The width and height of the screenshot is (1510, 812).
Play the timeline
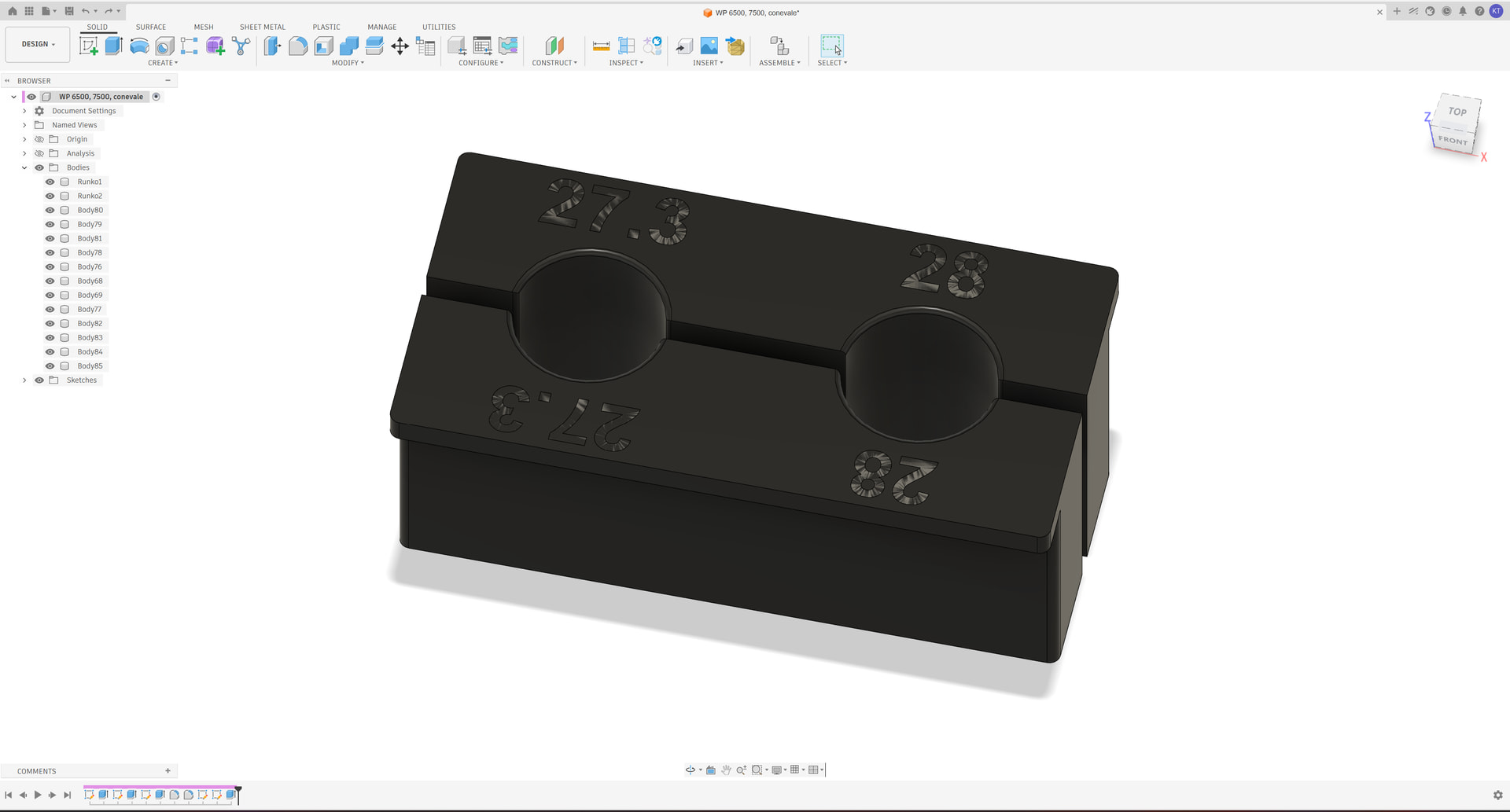point(38,795)
